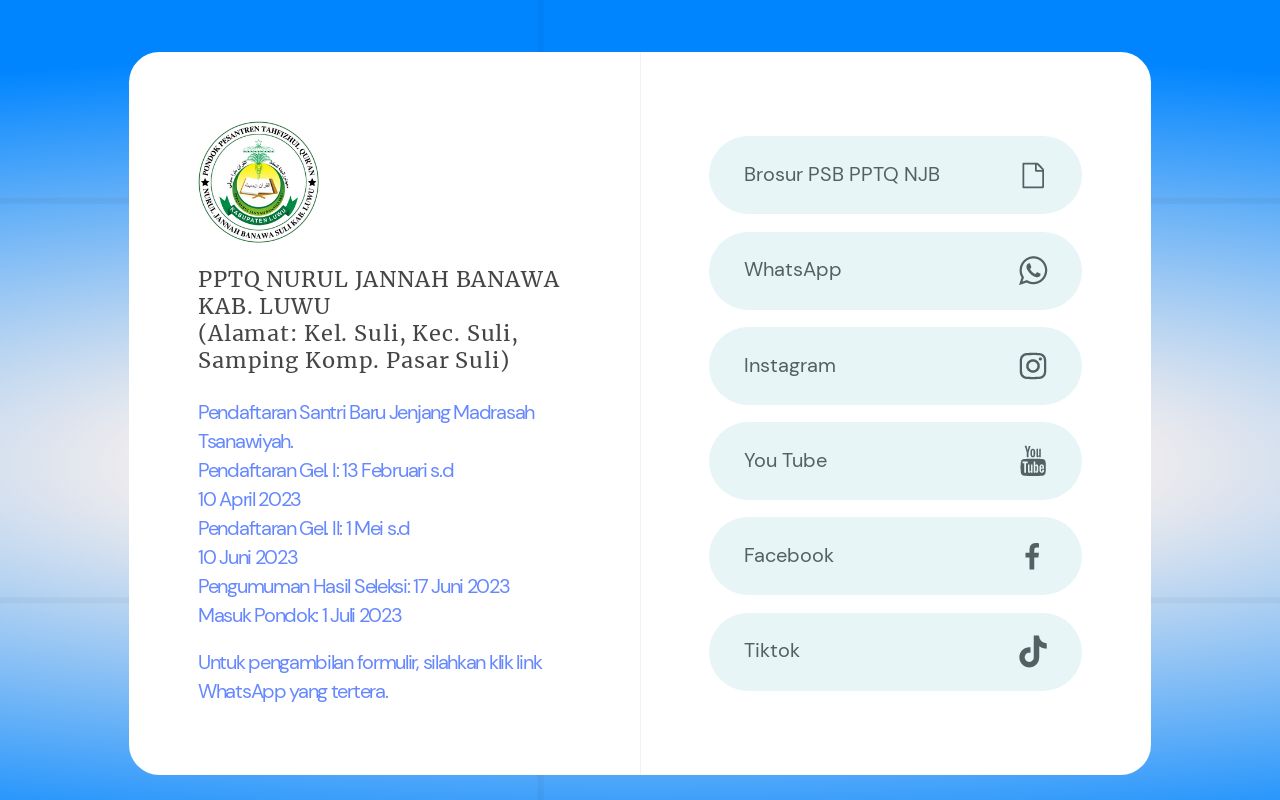
Task: Click the Instagram camera icon
Action: 1033,366
